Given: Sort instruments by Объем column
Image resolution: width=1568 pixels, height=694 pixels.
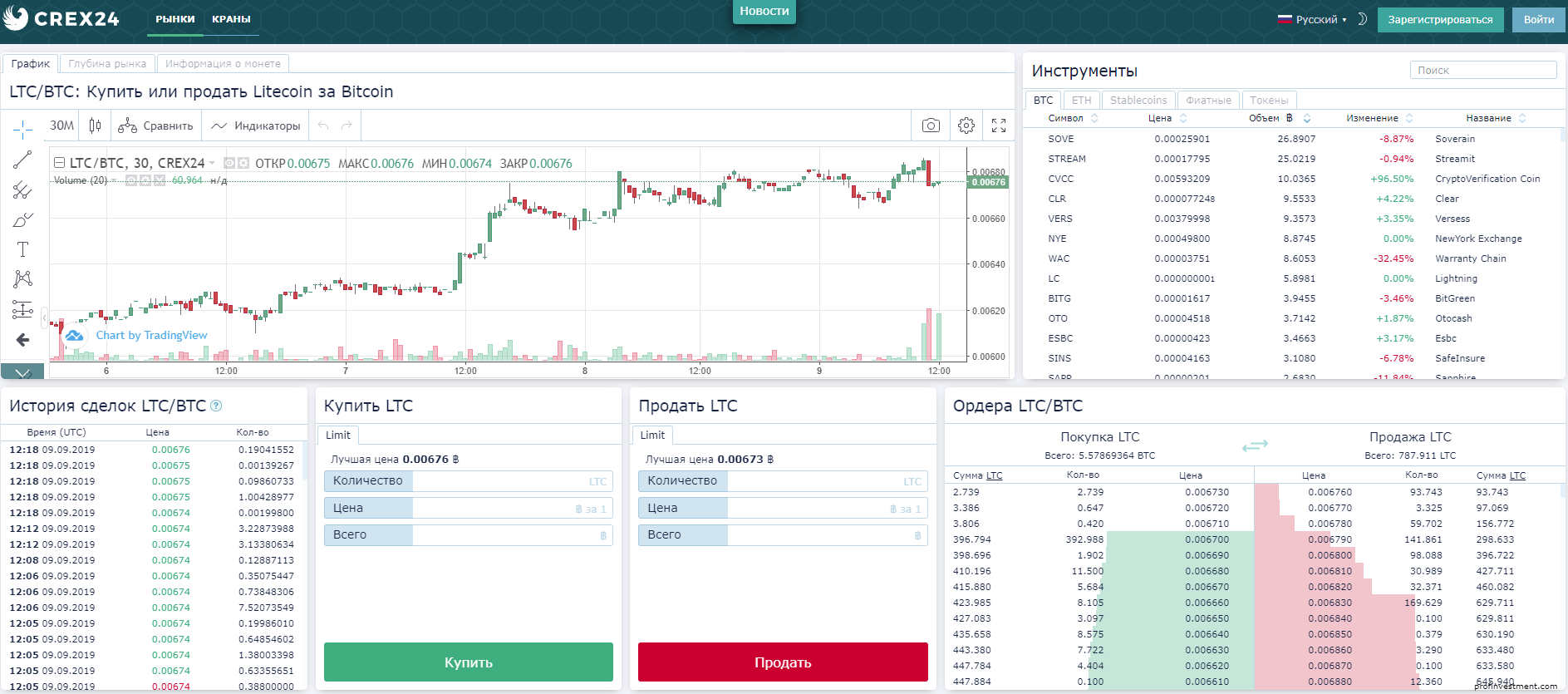Looking at the screenshot, I should tap(1280, 118).
